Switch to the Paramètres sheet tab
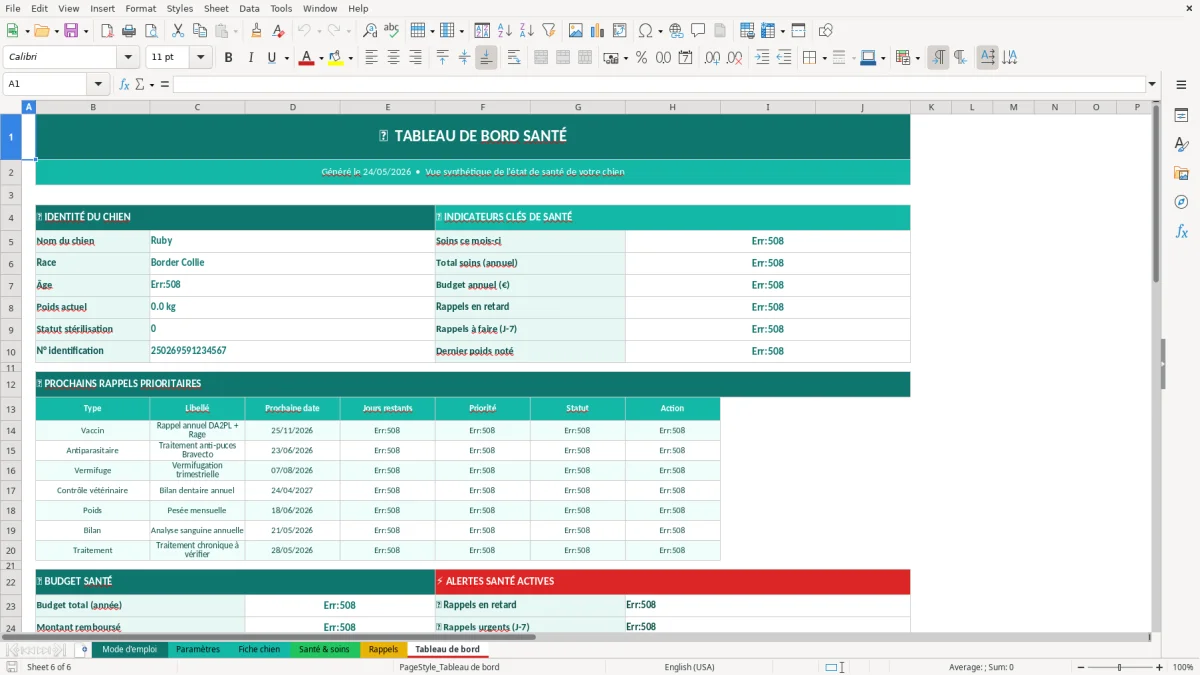Viewport: 1200px width, 675px height. pos(198,650)
